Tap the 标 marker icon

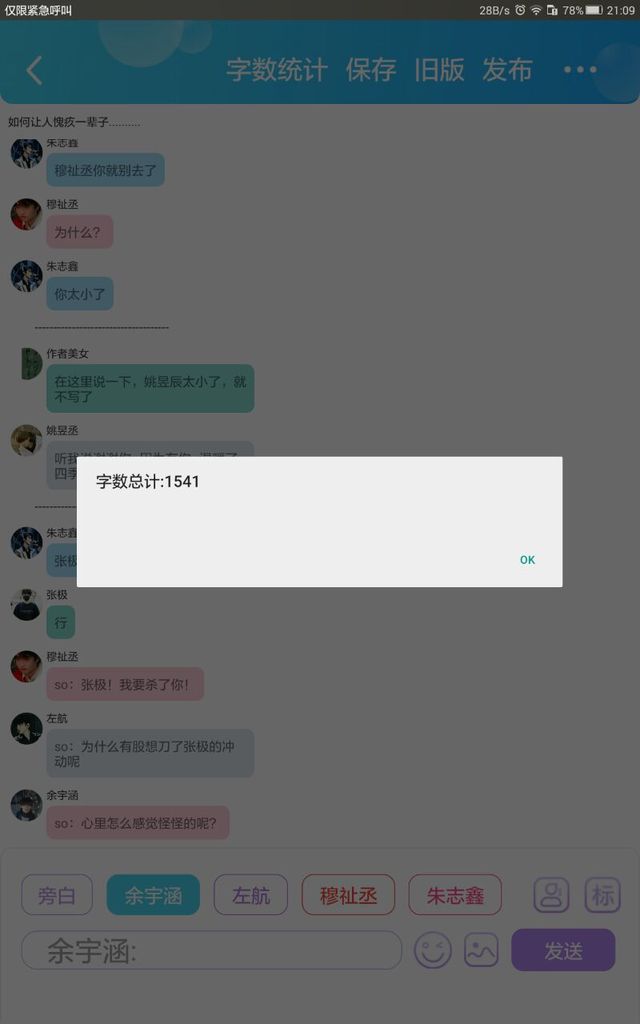602,895
